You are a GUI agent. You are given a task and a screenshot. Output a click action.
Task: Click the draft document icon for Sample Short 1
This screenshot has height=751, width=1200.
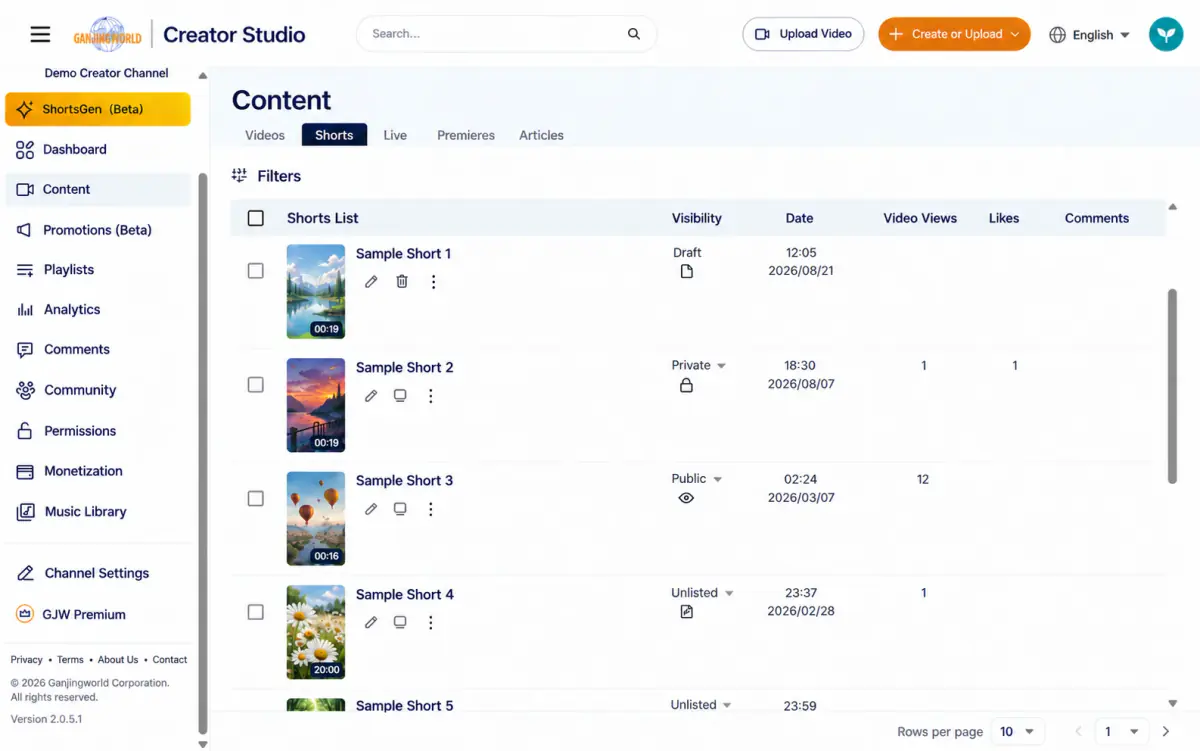point(686,272)
